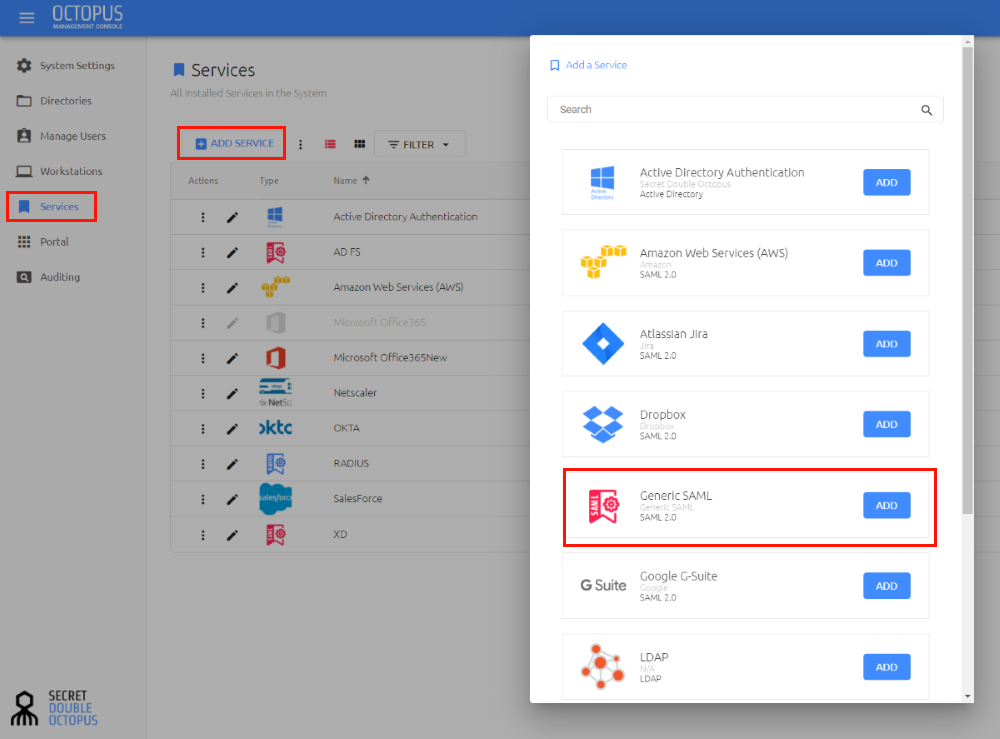Click the Type column header
Viewport: 1000px width, 739px height.
point(268,181)
